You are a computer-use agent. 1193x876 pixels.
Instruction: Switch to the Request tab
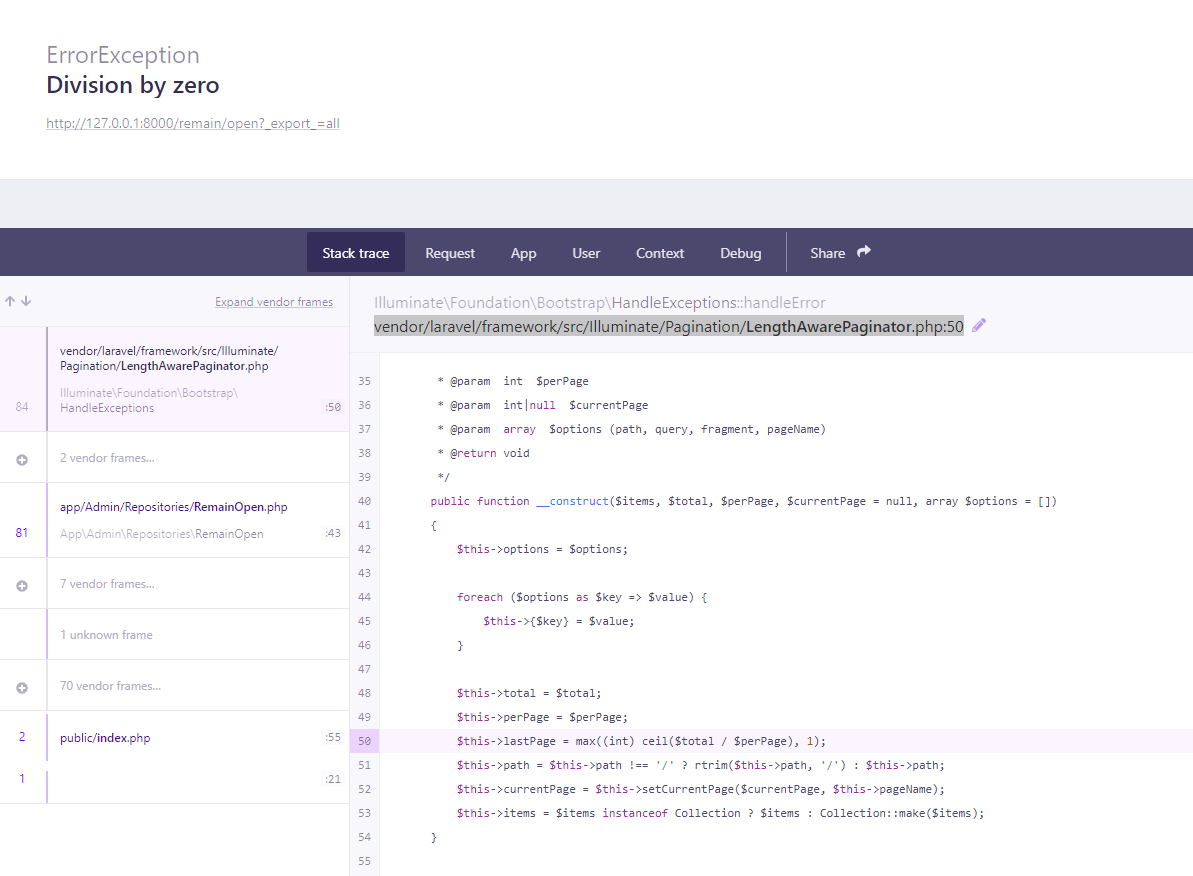coord(450,253)
